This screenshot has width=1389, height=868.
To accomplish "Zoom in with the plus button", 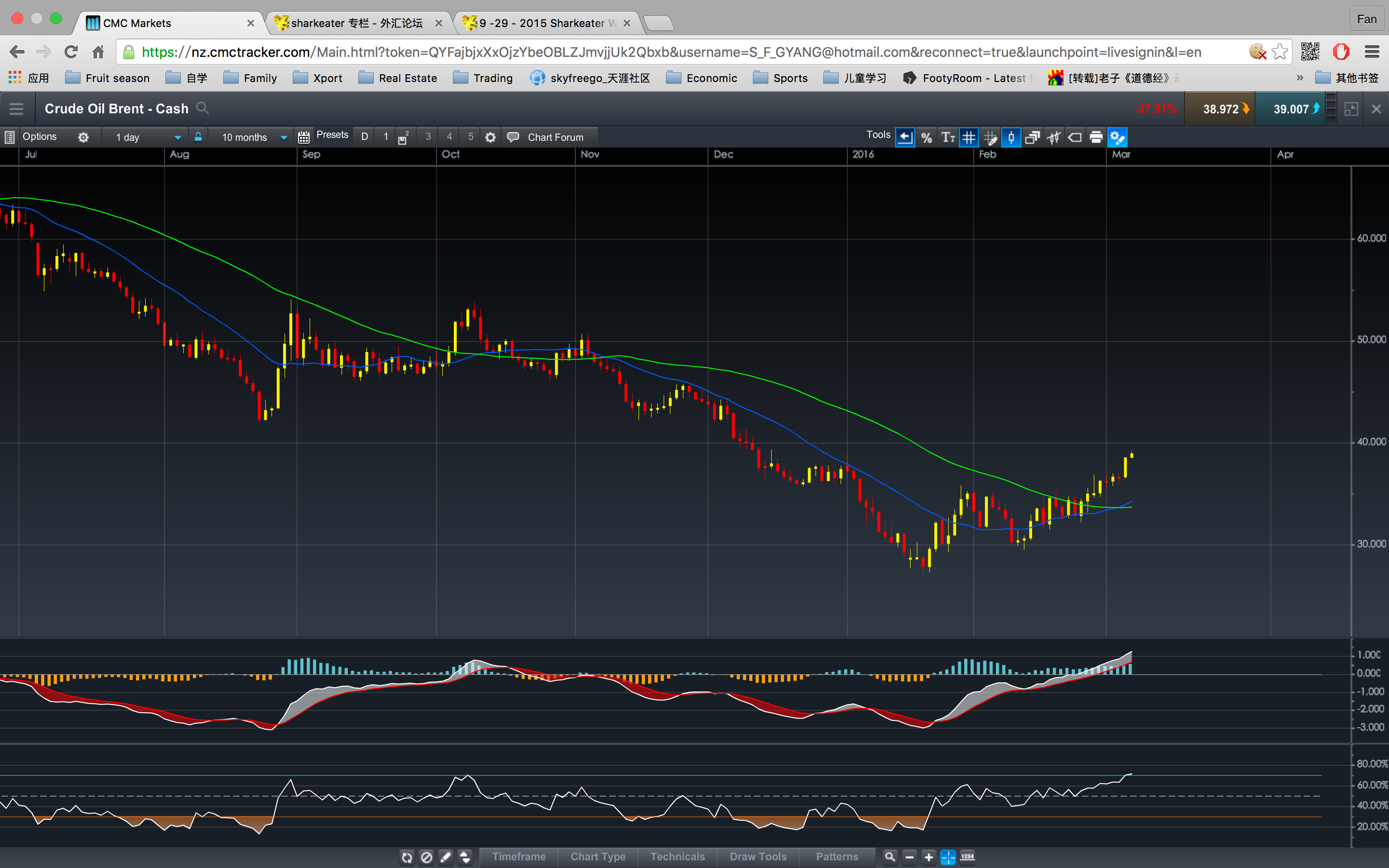I will coord(929,857).
